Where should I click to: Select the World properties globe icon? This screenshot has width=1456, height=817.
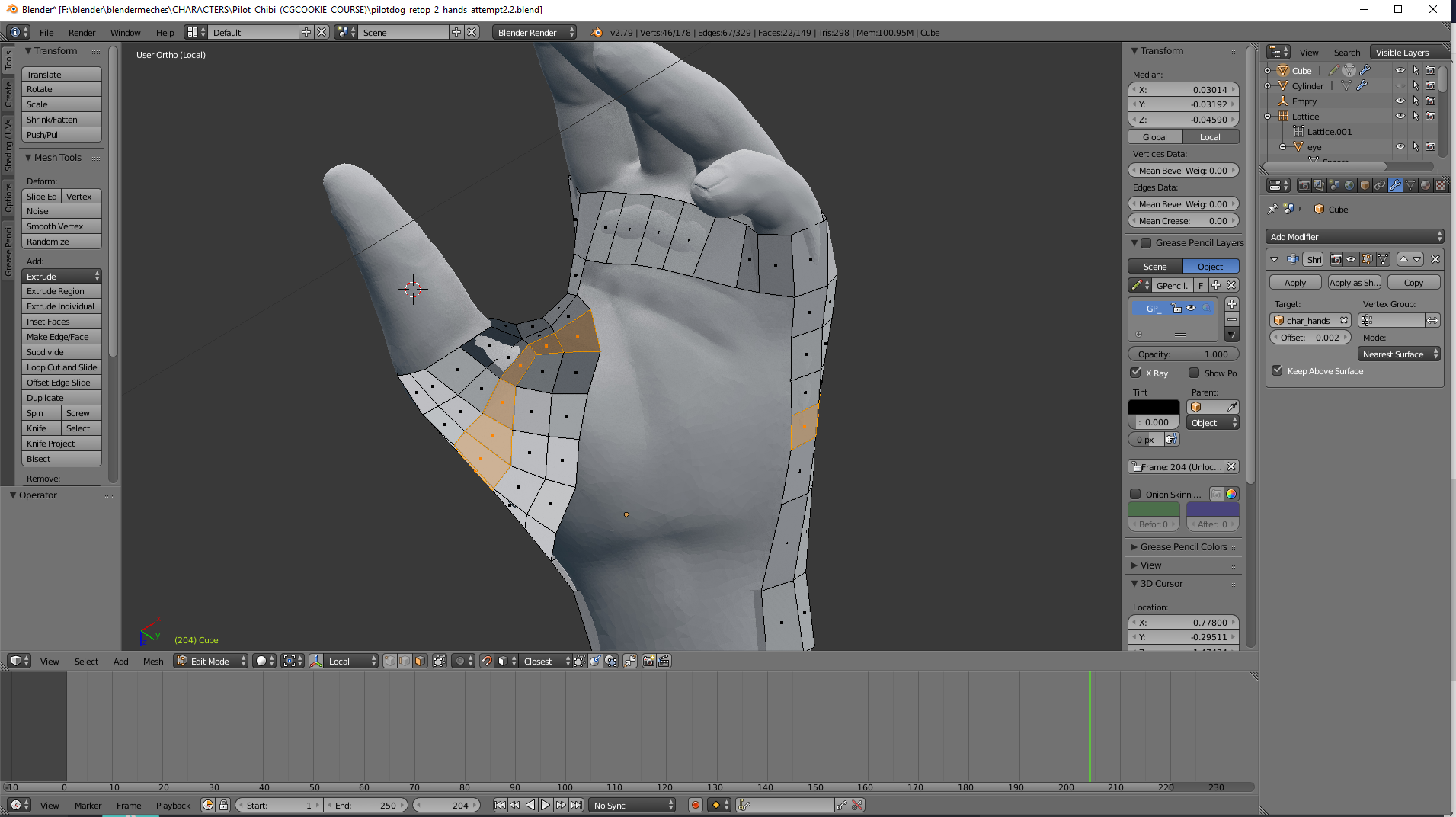1349,185
